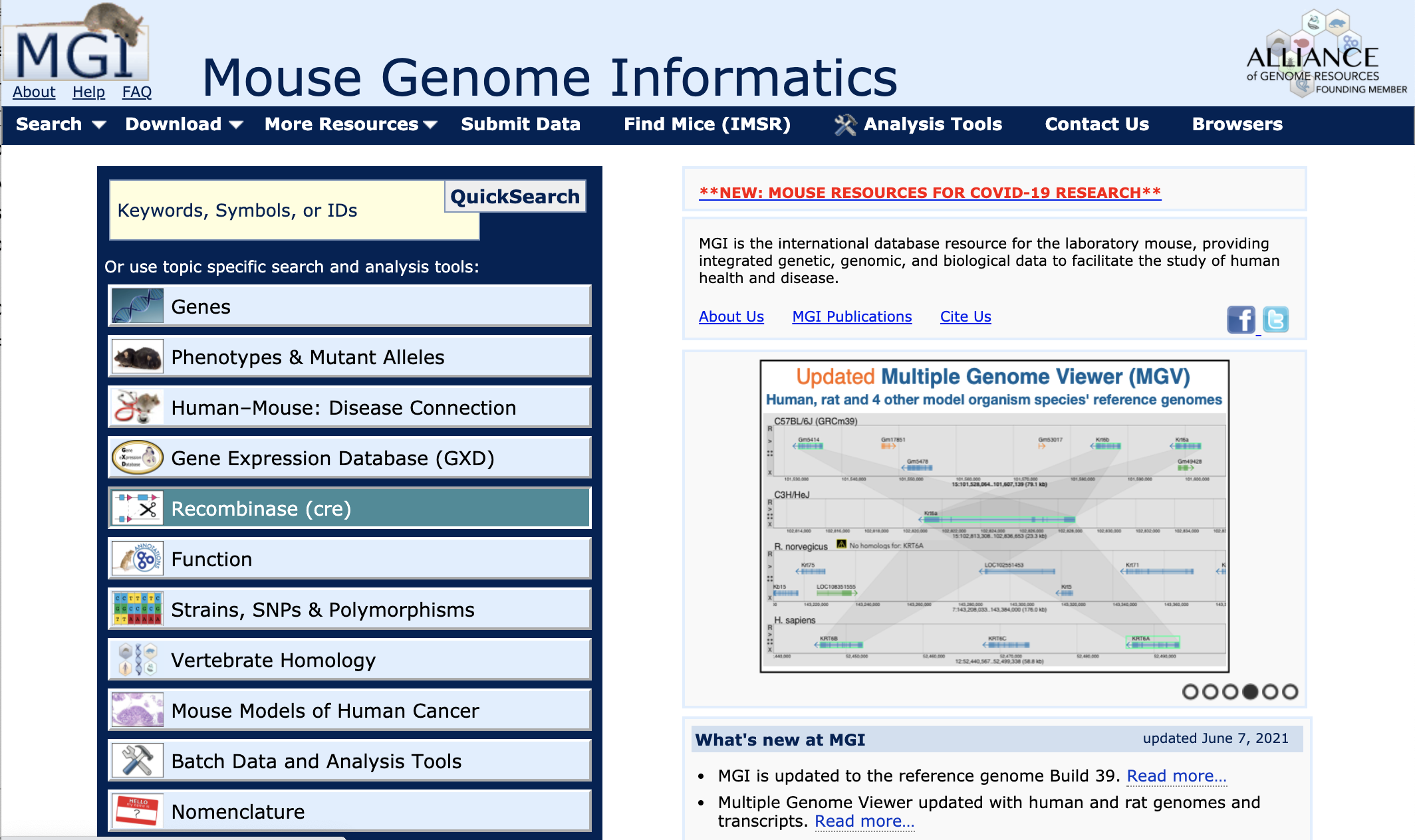Image resolution: width=1415 pixels, height=840 pixels.
Task: Open Find Mice (IMSR) menu item
Action: pos(707,124)
